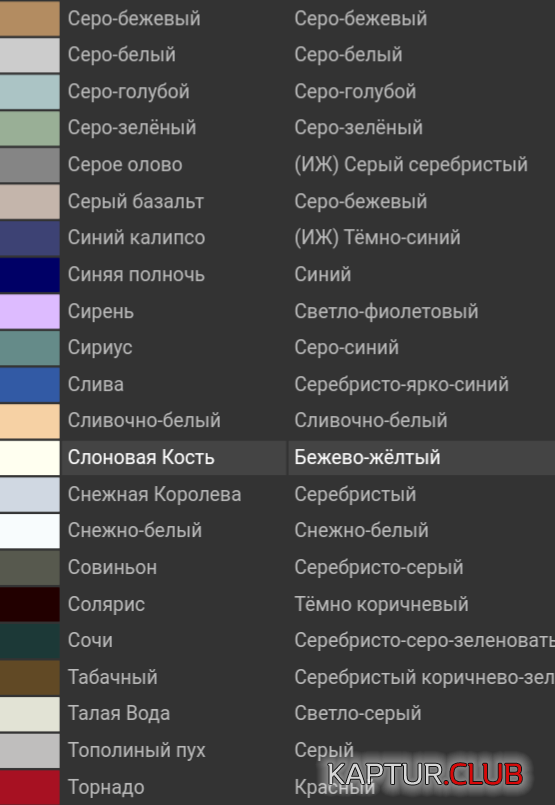Click the highlighted Слоновая Кость name
The height and width of the screenshot is (805, 555).
coord(141,457)
